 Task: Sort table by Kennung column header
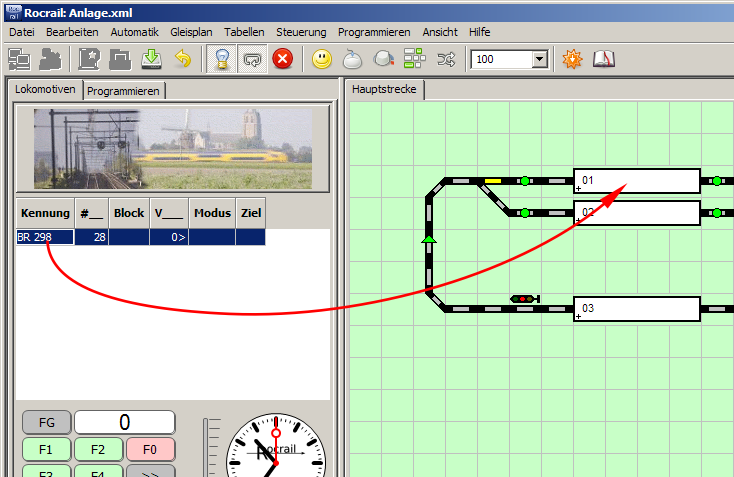[x=45, y=213]
